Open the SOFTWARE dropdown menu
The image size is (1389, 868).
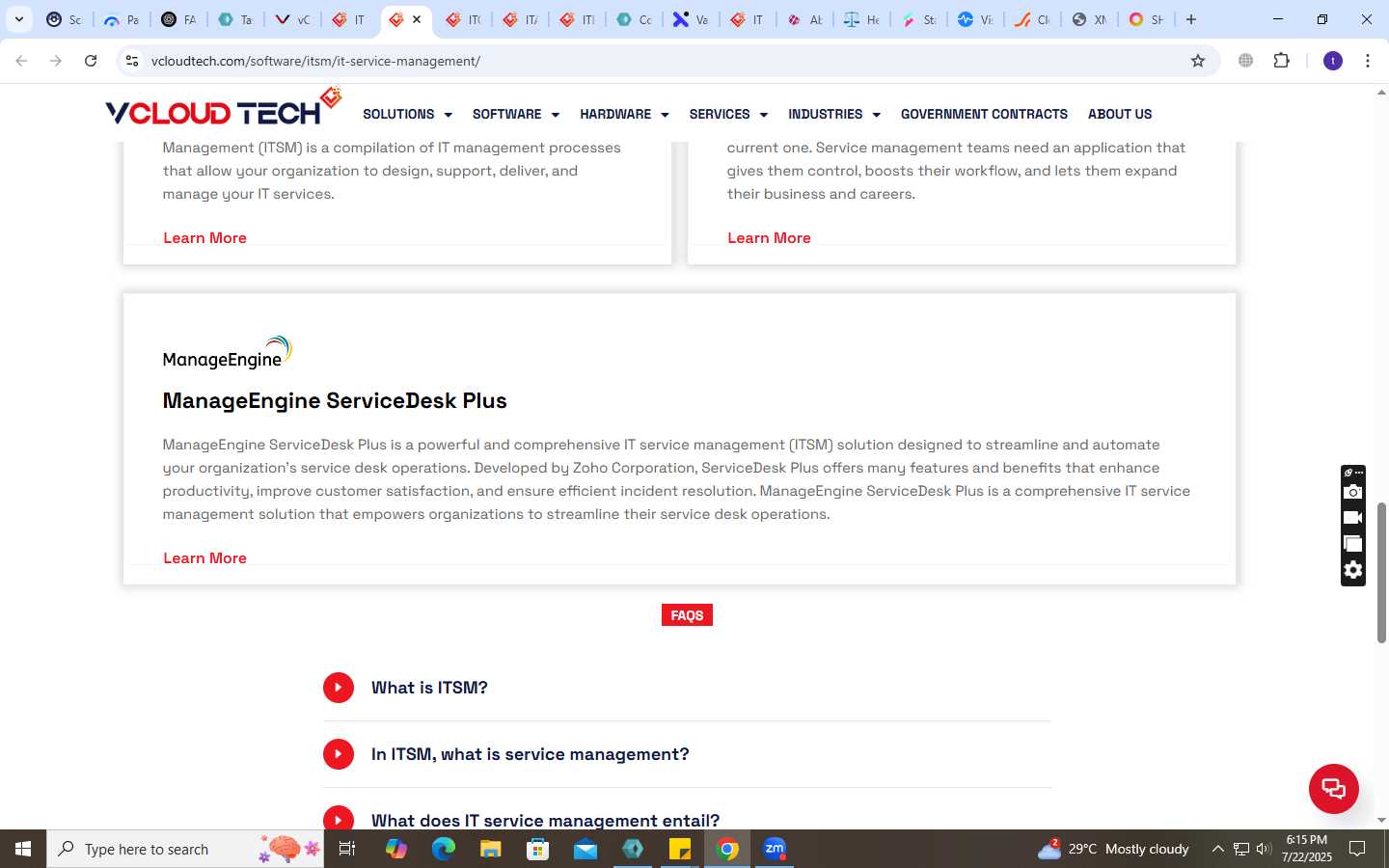coord(516,114)
